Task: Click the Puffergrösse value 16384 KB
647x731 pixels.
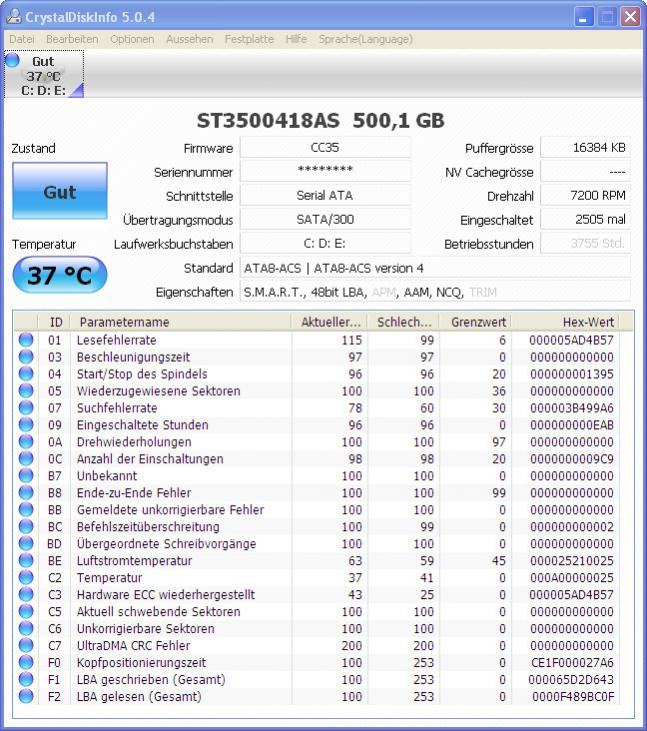Action: (585, 148)
